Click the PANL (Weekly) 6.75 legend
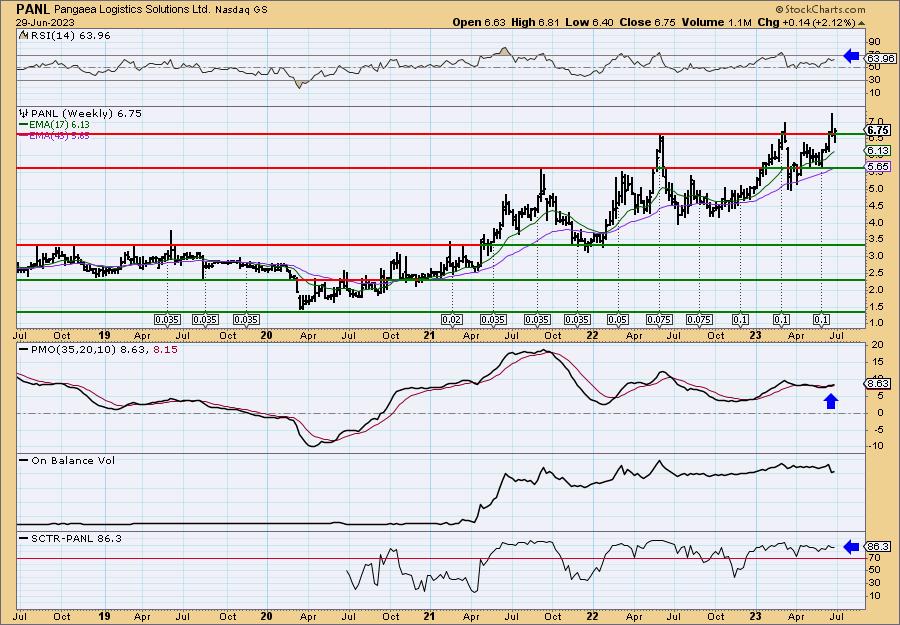The width and height of the screenshot is (900, 625). pos(80,113)
